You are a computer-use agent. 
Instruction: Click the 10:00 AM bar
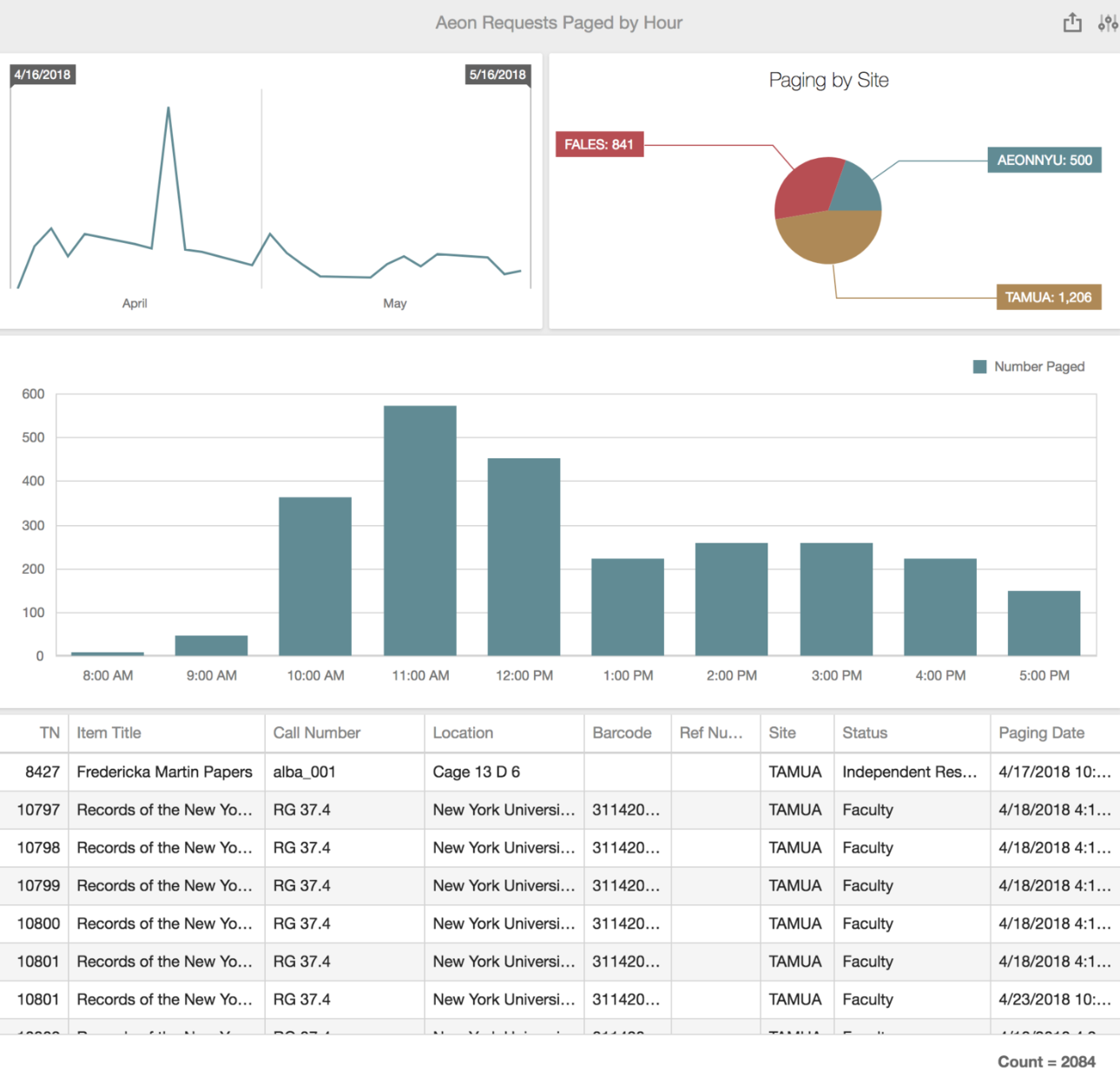(315, 575)
